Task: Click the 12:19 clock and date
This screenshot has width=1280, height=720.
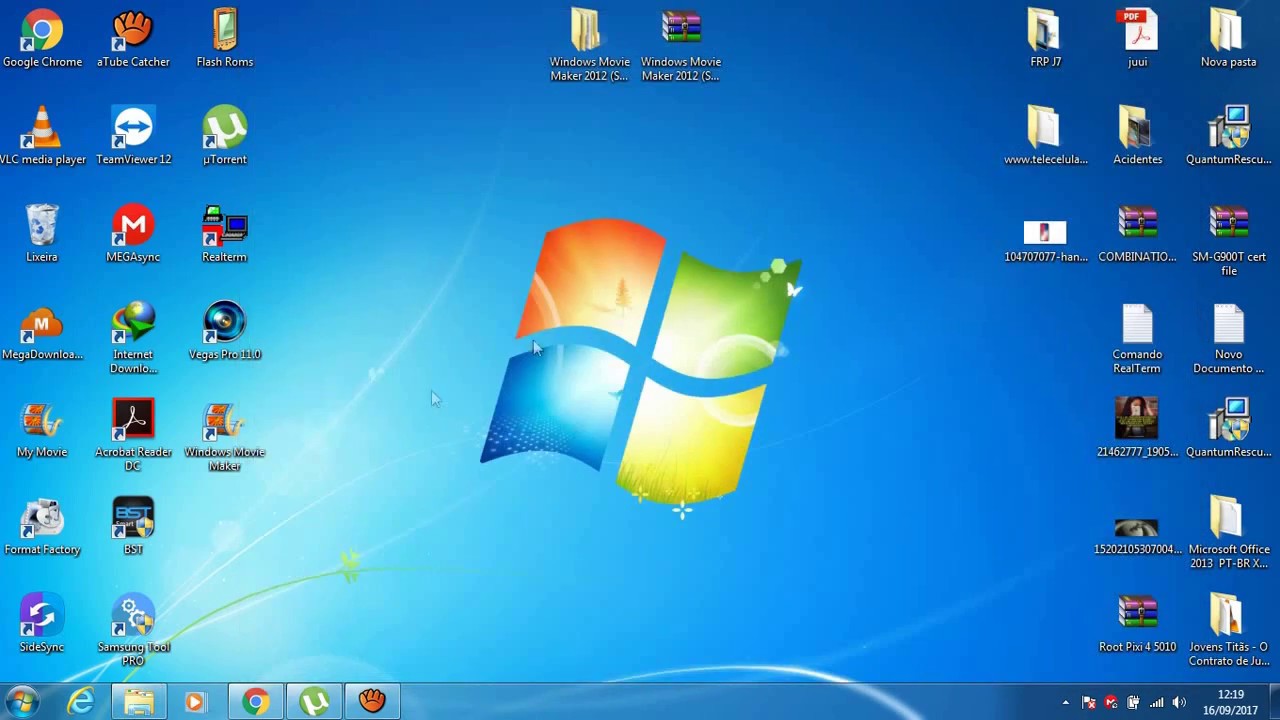Action: tap(1231, 702)
